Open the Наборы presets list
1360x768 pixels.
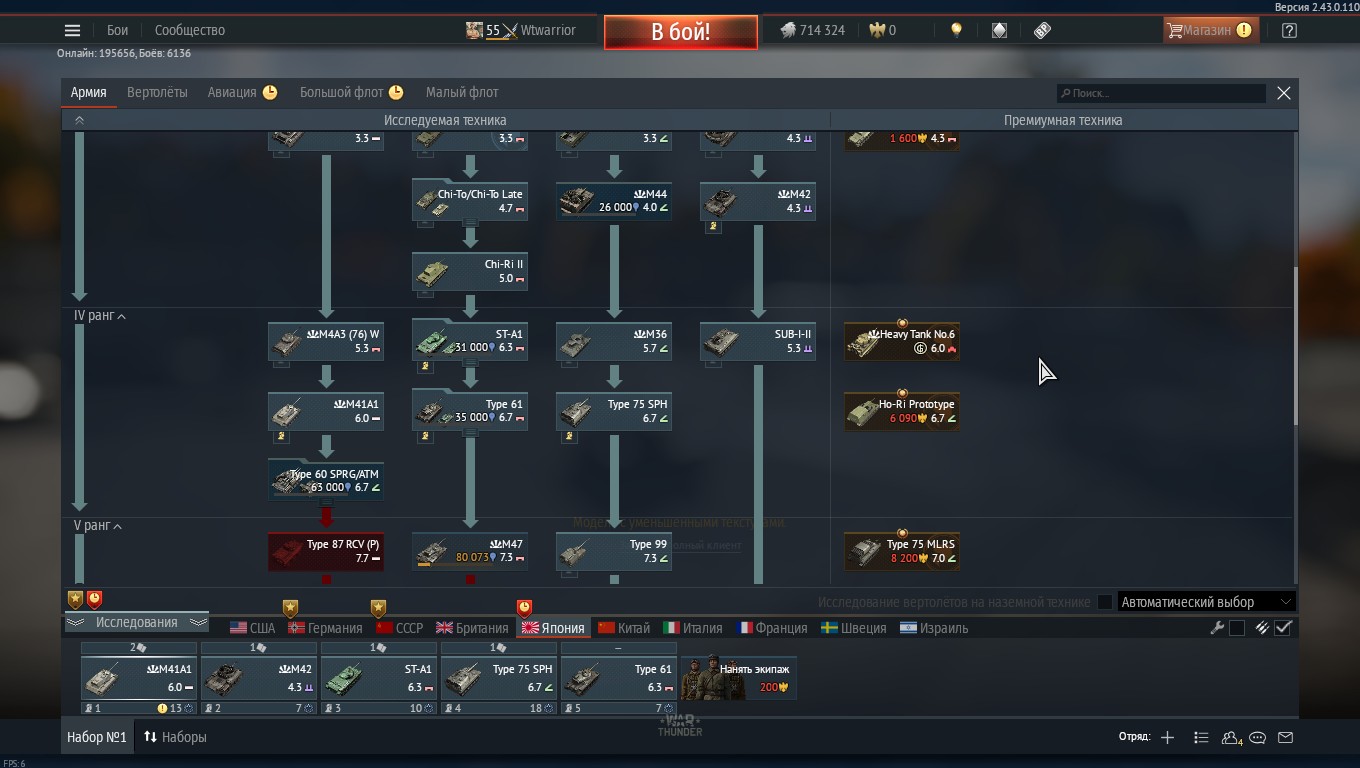(x=175, y=737)
